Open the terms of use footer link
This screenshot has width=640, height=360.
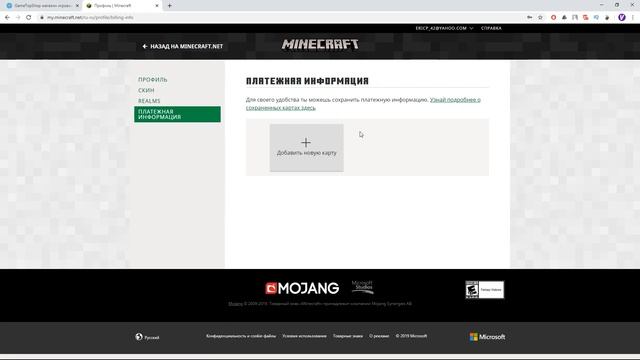click(x=304, y=336)
